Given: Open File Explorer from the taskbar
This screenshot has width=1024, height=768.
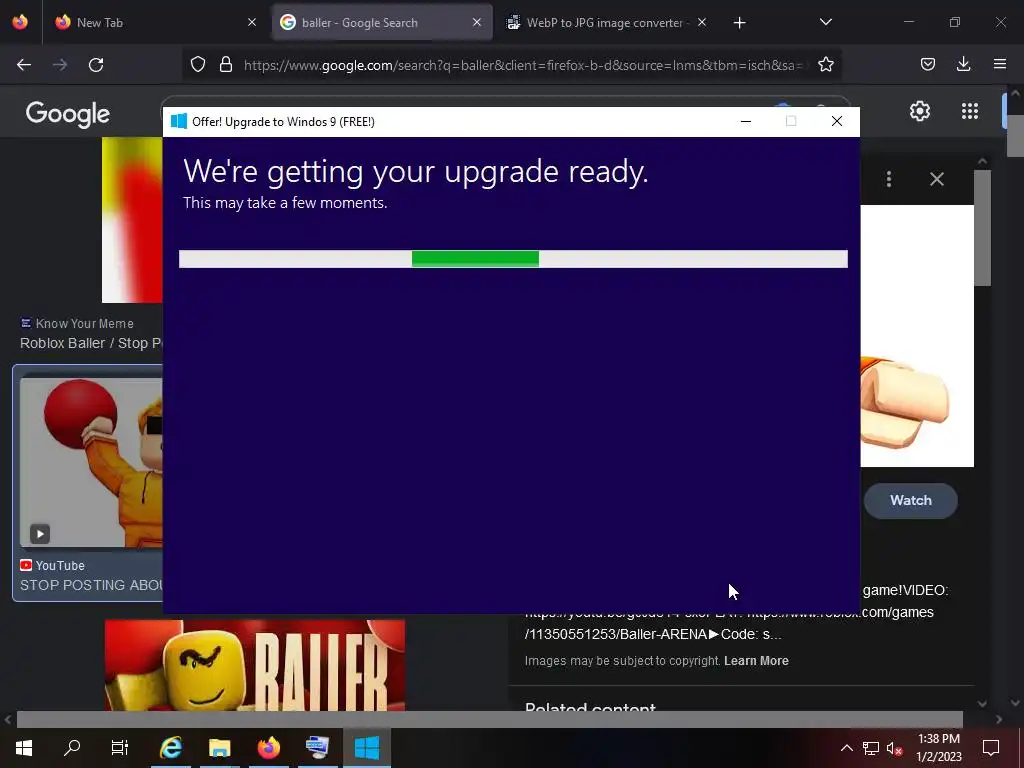Looking at the screenshot, I should (219, 748).
